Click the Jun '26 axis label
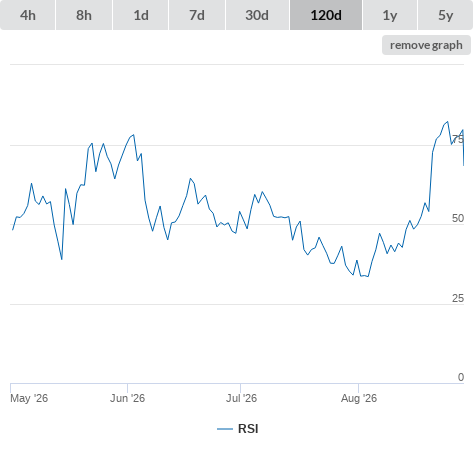Screen dimensions: 474x455 click(x=128, y=398)
